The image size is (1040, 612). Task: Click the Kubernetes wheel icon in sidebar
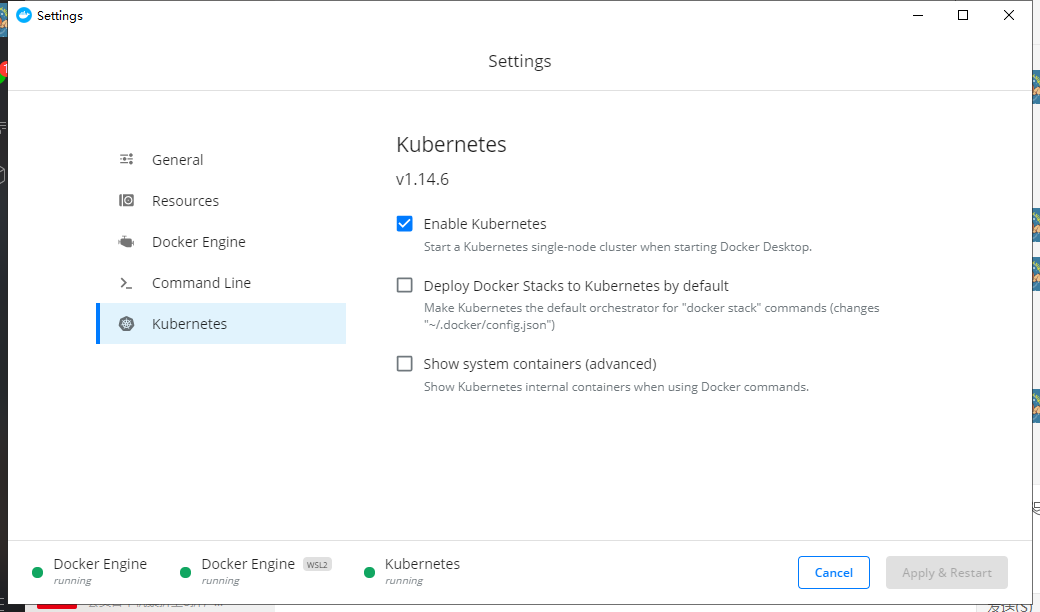[x=126, y=324]
